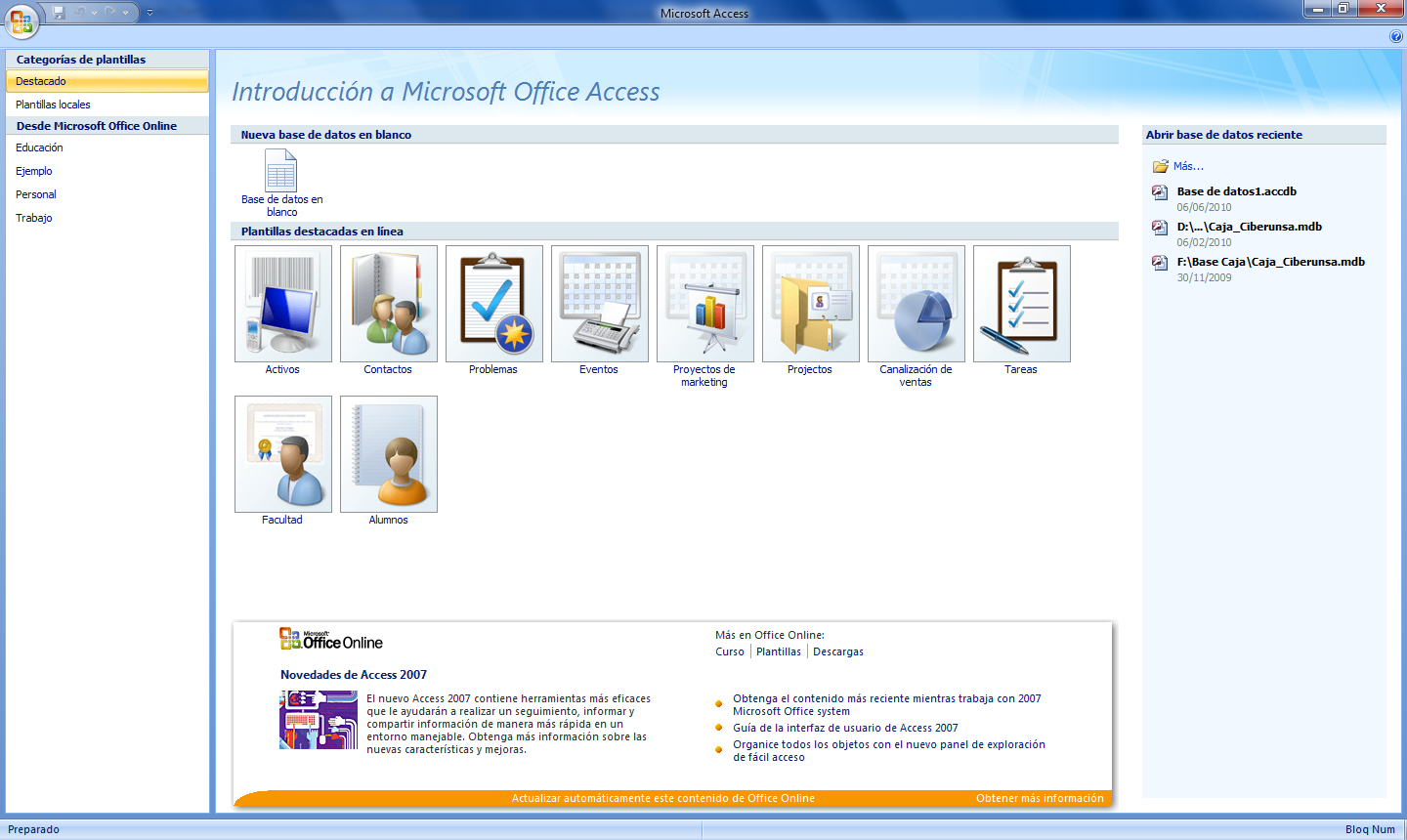Open the Facultad template
Viewport: 1407px width, 840px height.
[282, 454]
